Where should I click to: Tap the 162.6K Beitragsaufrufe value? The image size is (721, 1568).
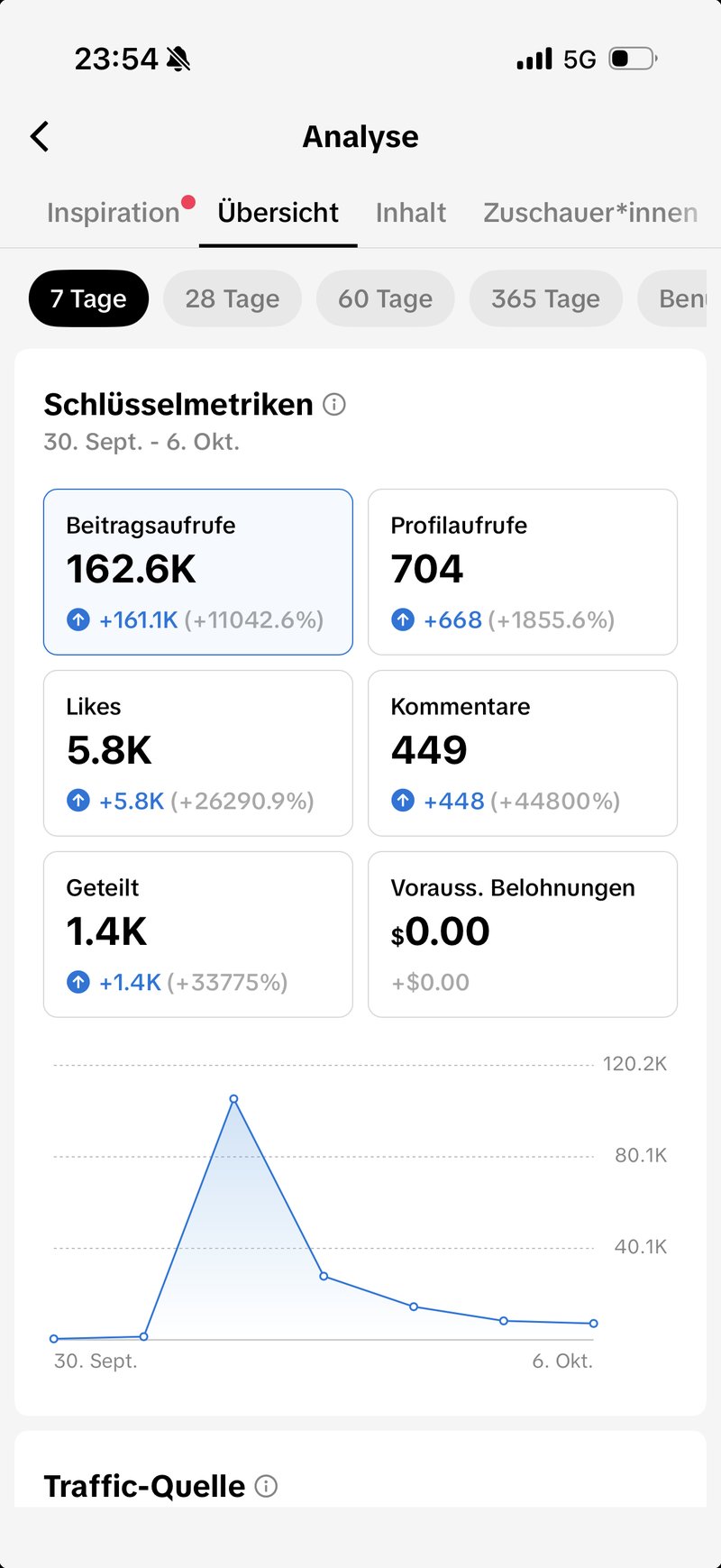[132, 569]
